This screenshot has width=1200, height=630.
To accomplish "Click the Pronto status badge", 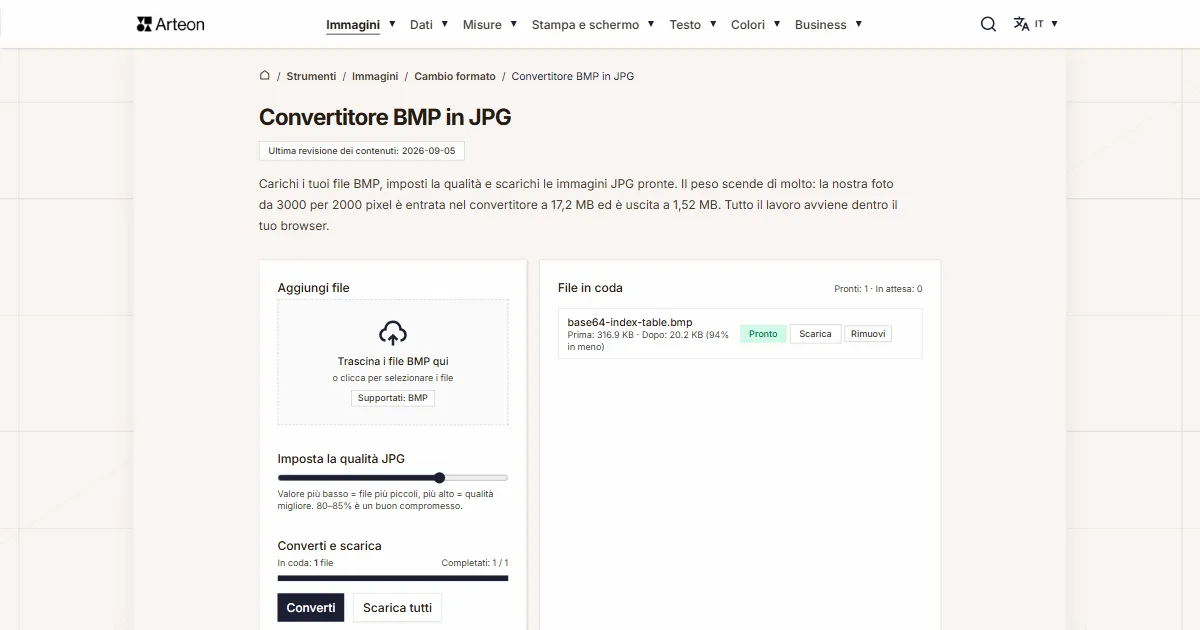I will tap(763, 334).
